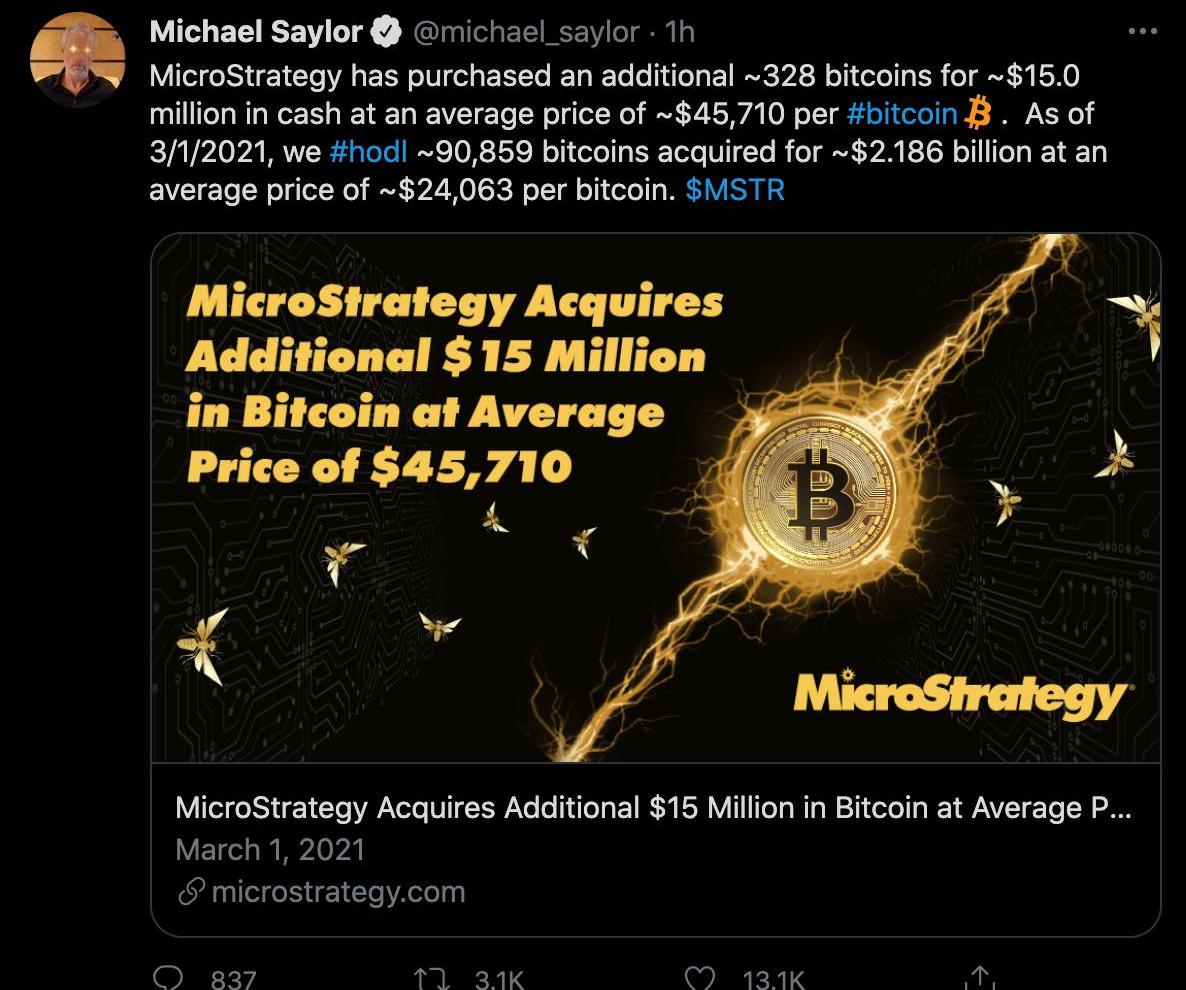
Task: Click the @michael_saylor handle
Action: [x=525, y=32]
